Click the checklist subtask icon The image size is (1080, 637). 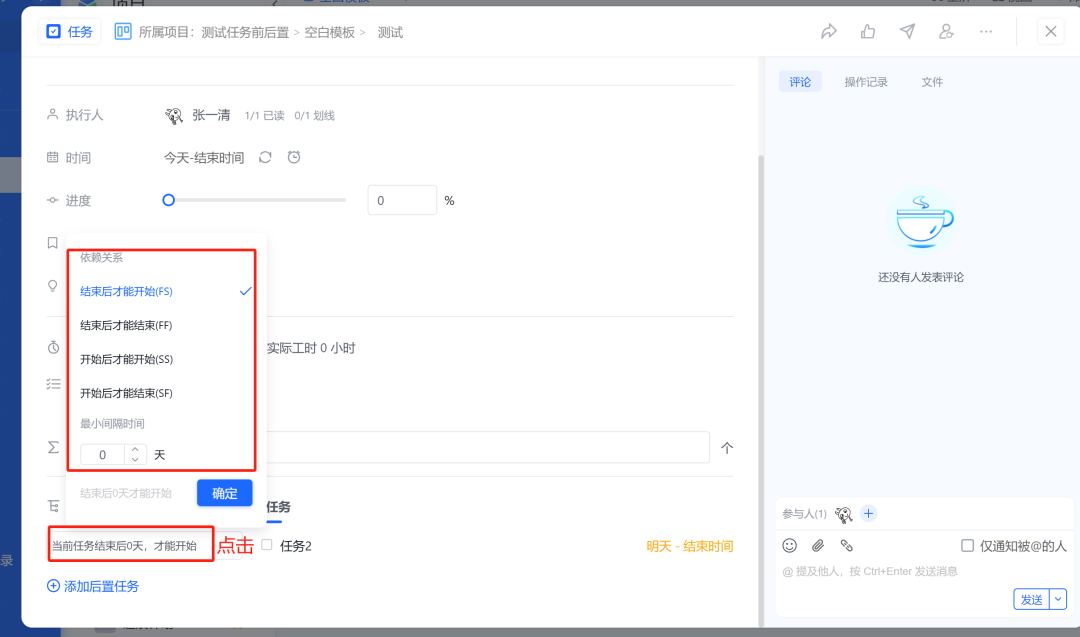click(x=53, y=384)
